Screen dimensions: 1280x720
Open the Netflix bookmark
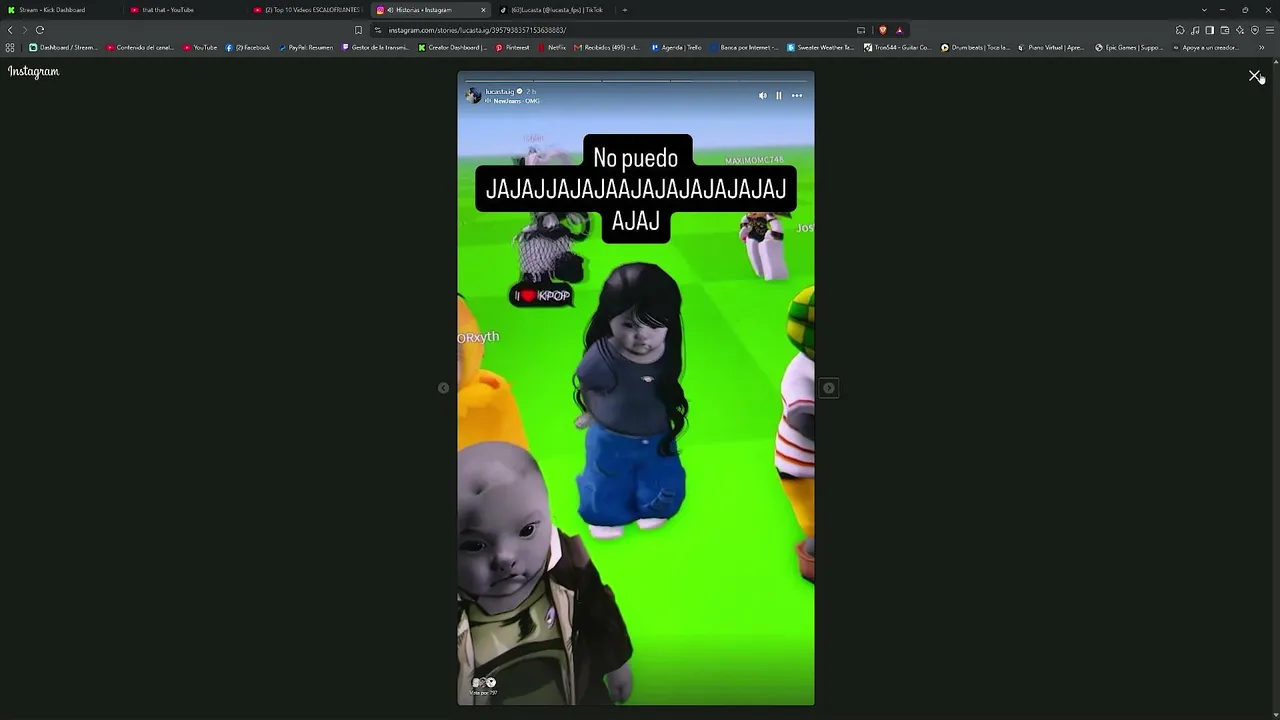[552, 48]
